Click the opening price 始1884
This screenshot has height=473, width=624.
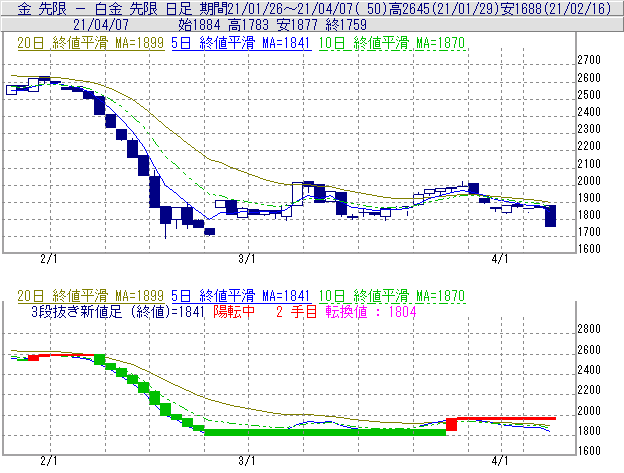199,25
